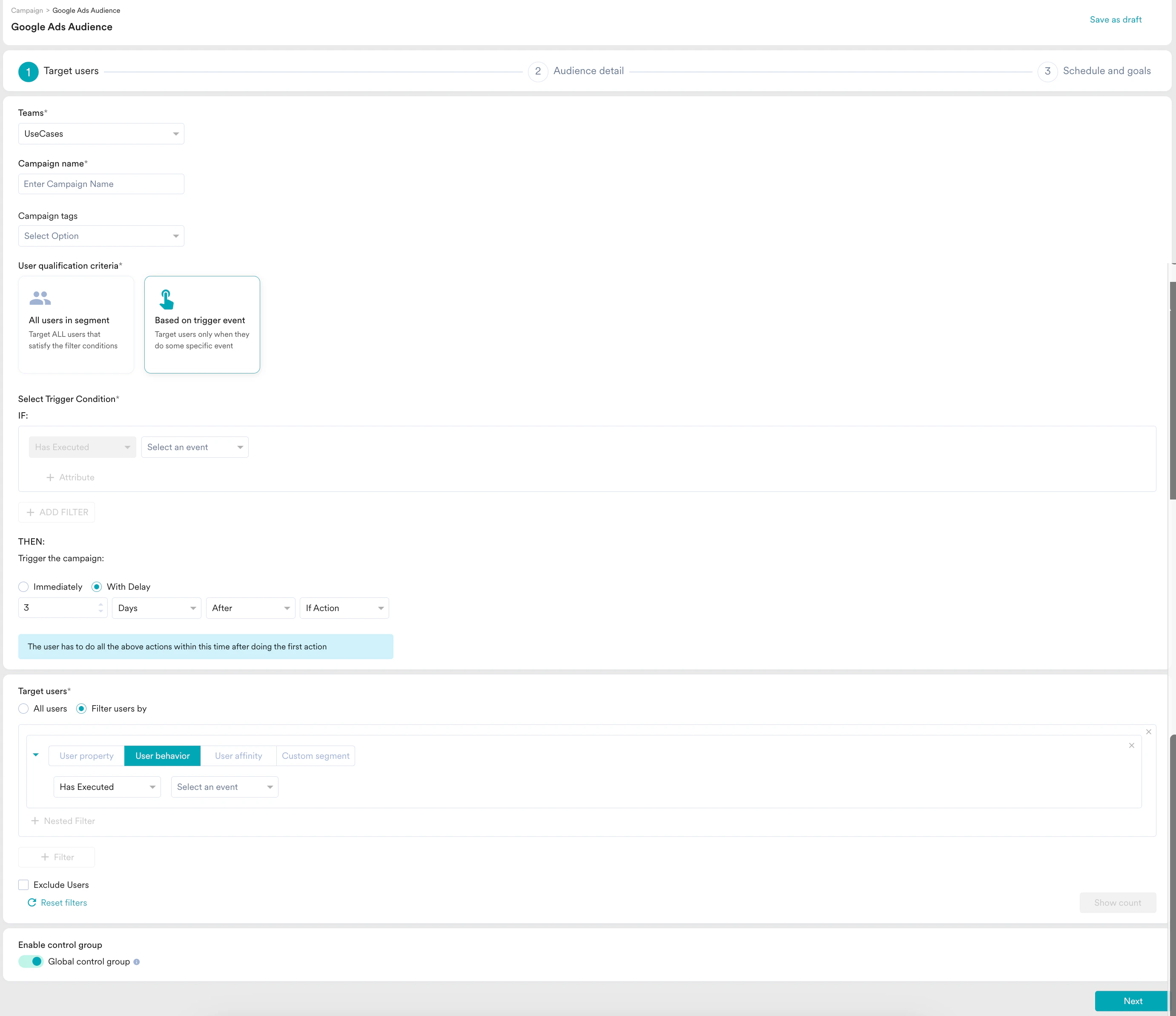Check the Exclude Users checkbox

(23, 884)
